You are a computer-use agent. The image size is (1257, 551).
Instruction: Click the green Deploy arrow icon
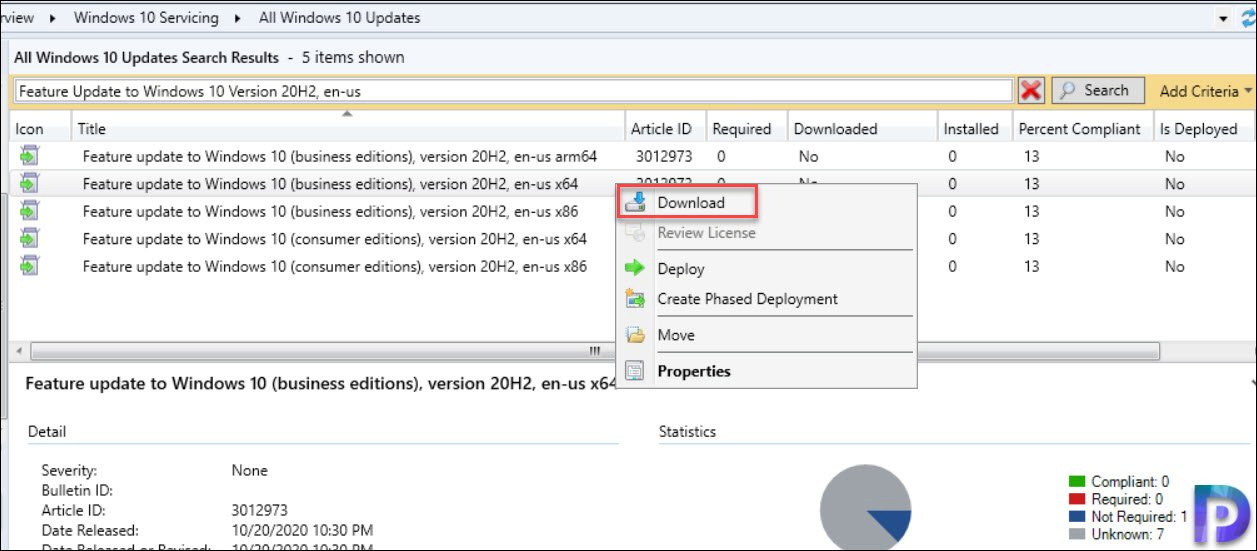634,268
